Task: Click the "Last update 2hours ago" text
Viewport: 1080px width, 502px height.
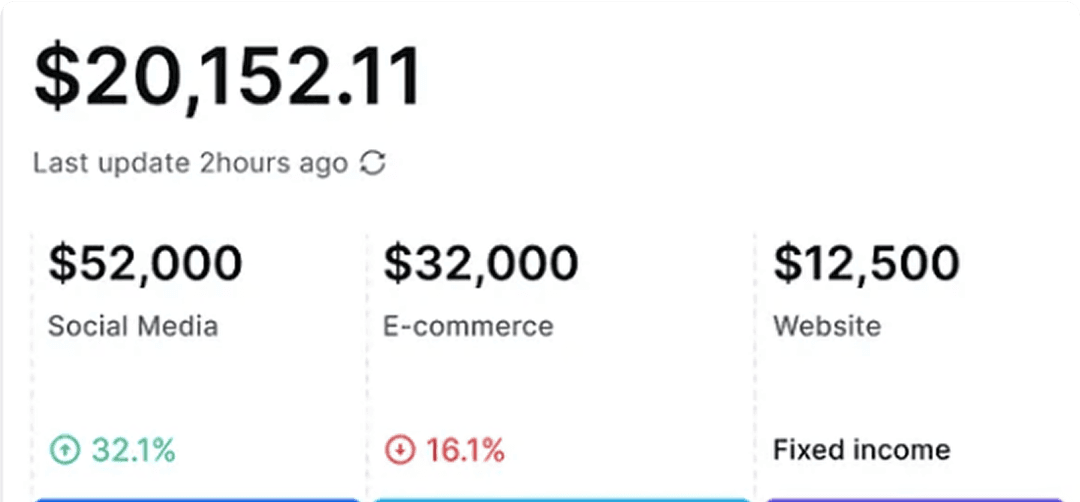Action: pyautogui.click(x=190, y=163)
